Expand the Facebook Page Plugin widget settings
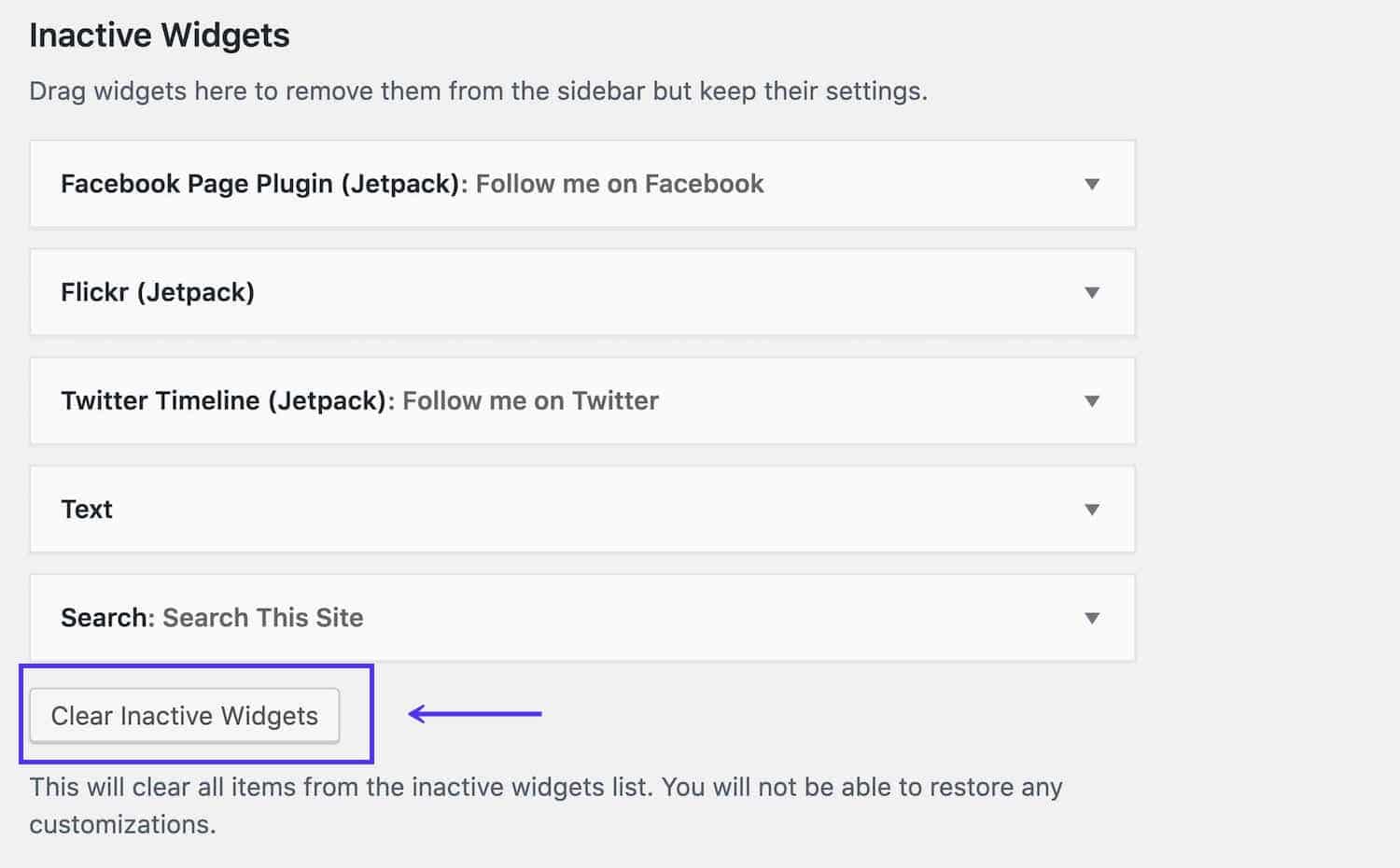Viewport: 1400px width, 868px height. (x=1091, y=184)
